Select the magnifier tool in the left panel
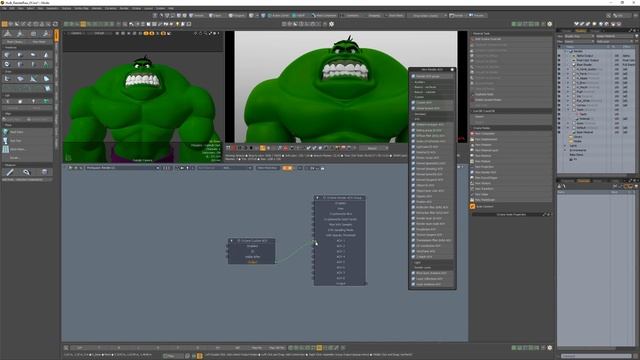 click(x=27, y=172)
